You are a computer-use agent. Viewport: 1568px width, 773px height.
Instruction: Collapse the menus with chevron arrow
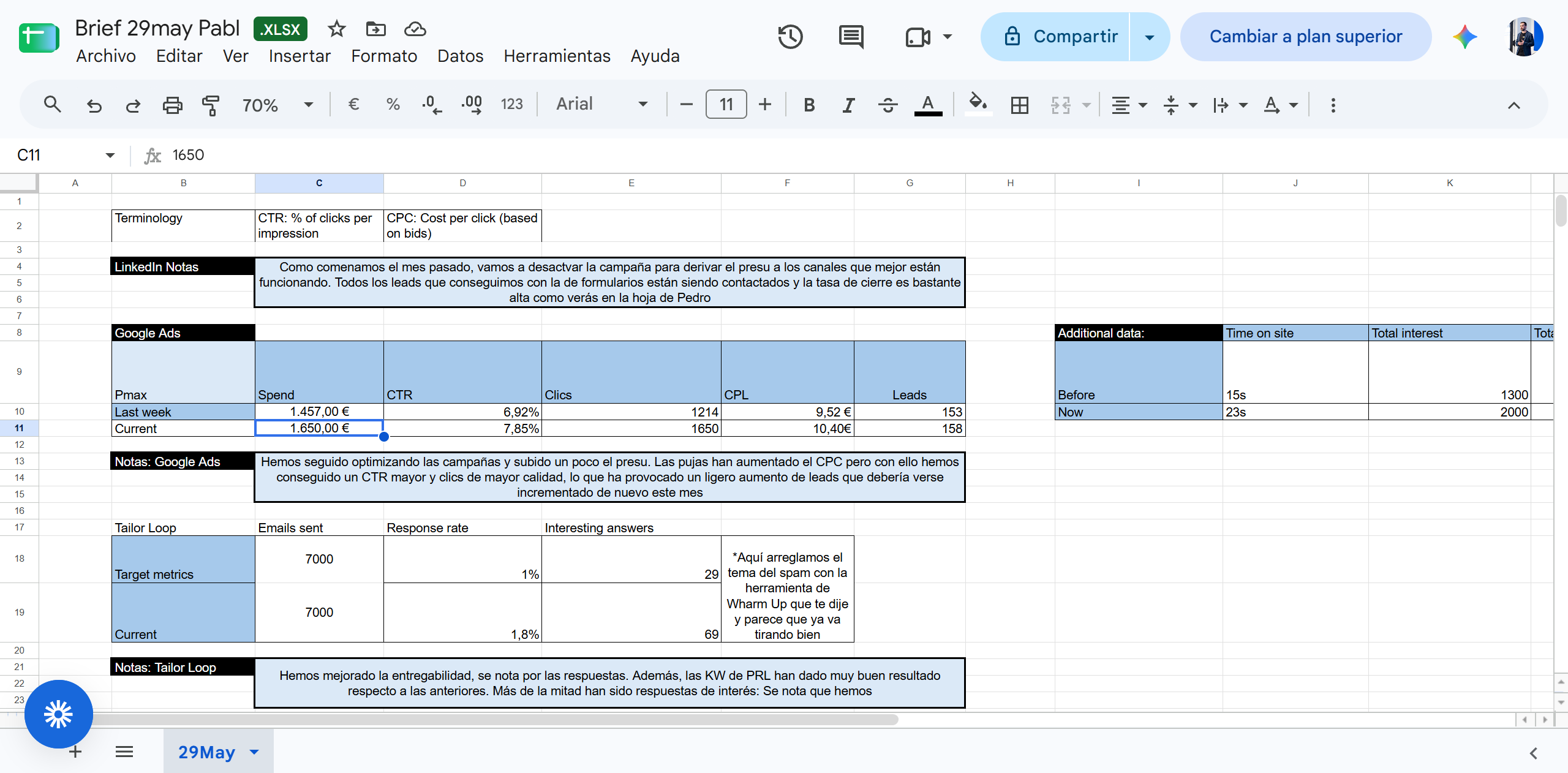point(1513,105)
